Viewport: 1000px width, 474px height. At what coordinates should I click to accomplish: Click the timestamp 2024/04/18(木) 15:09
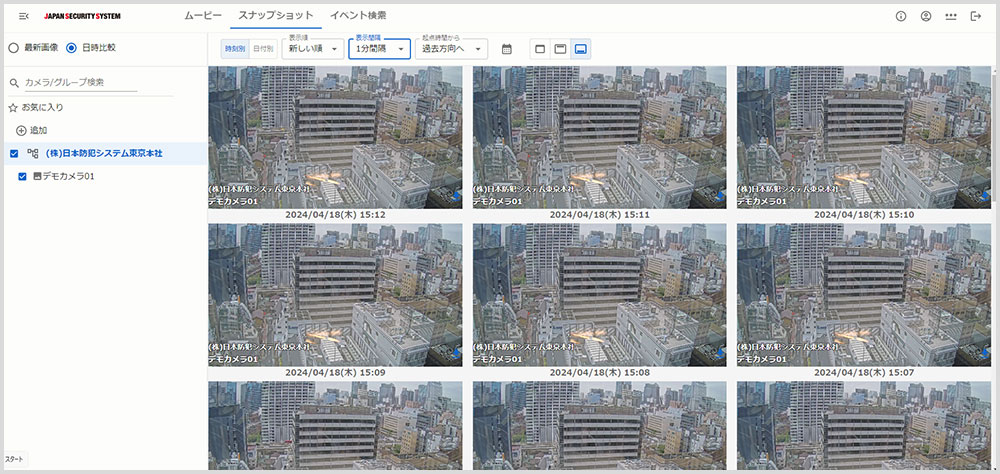click(x=335, y=372)
